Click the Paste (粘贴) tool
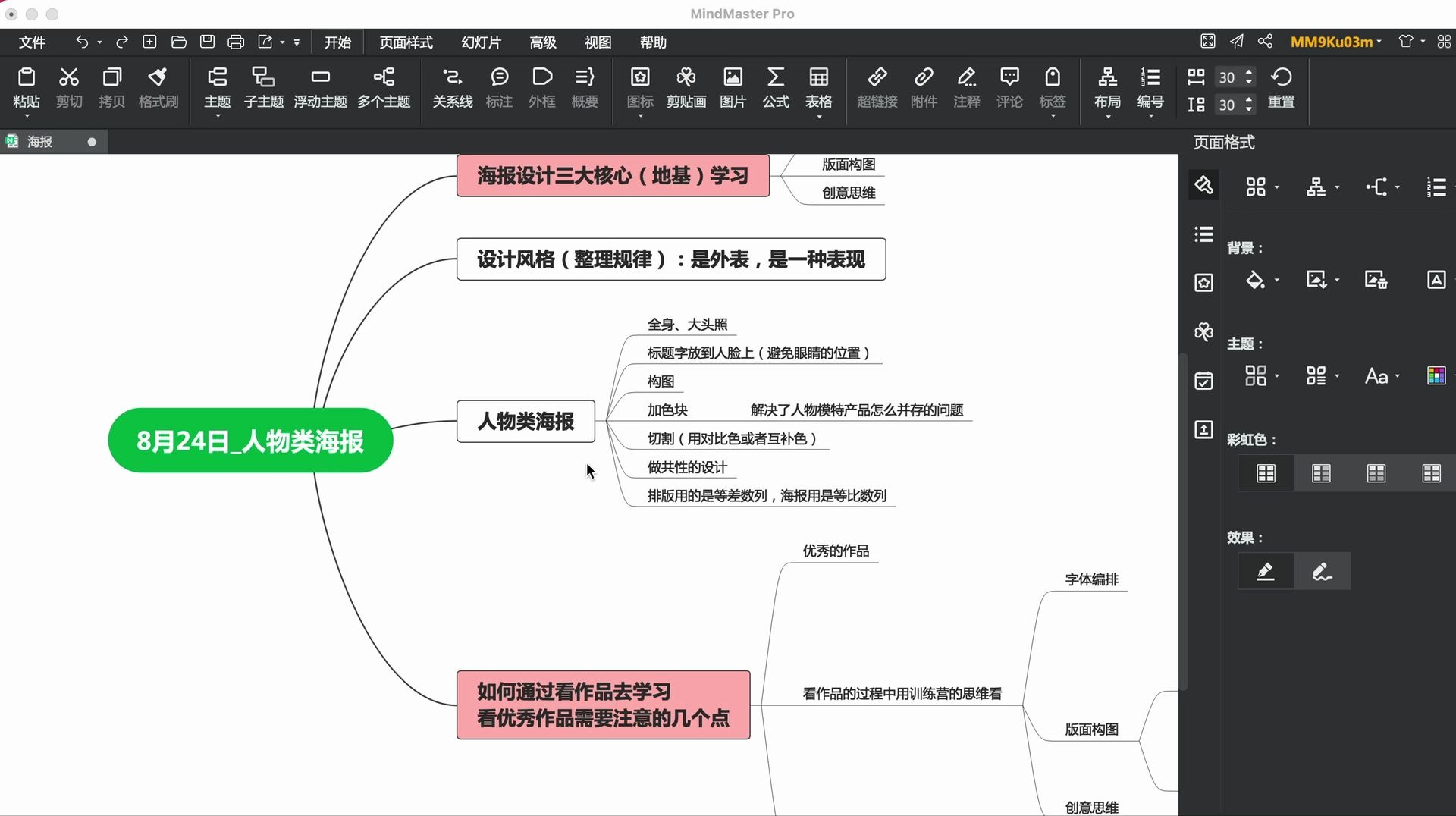 click(x=27, y=88)
